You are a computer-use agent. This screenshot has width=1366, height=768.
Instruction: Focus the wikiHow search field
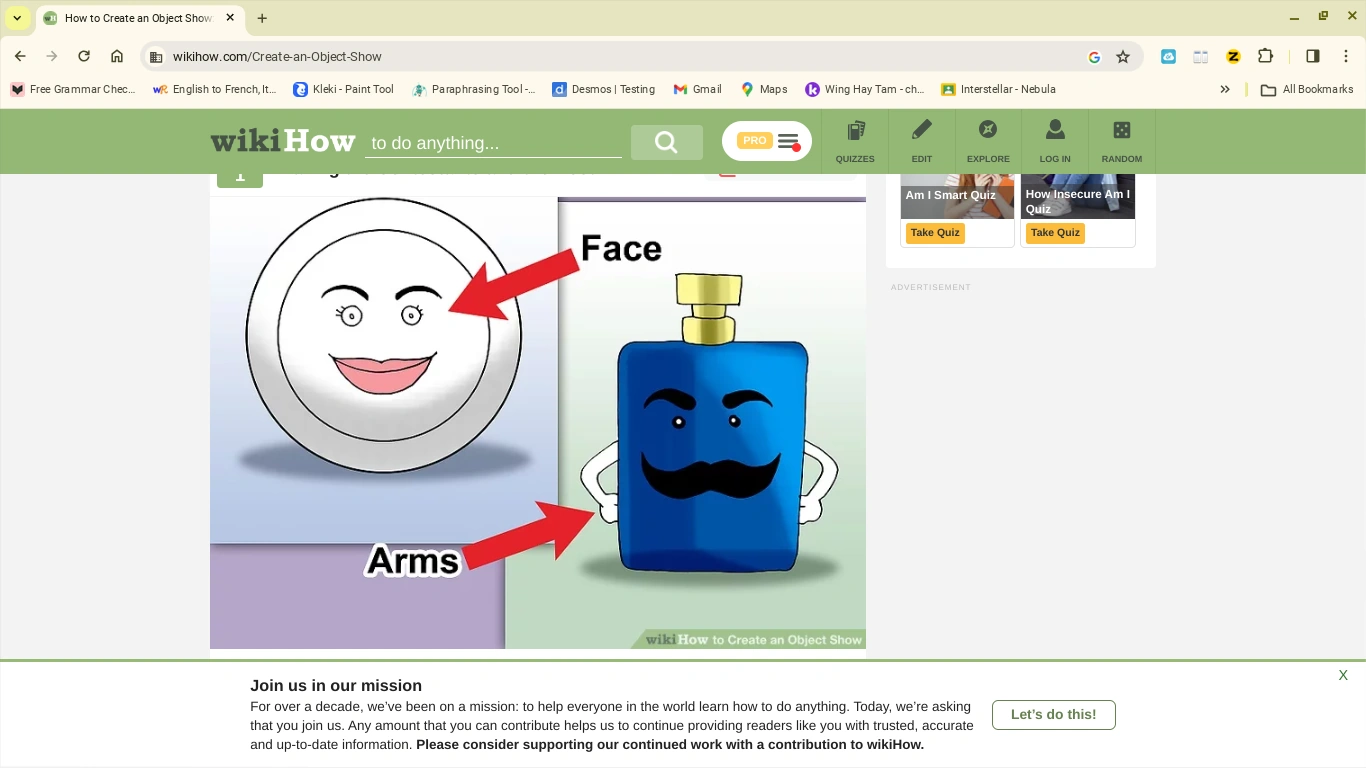tap(493, 143)
